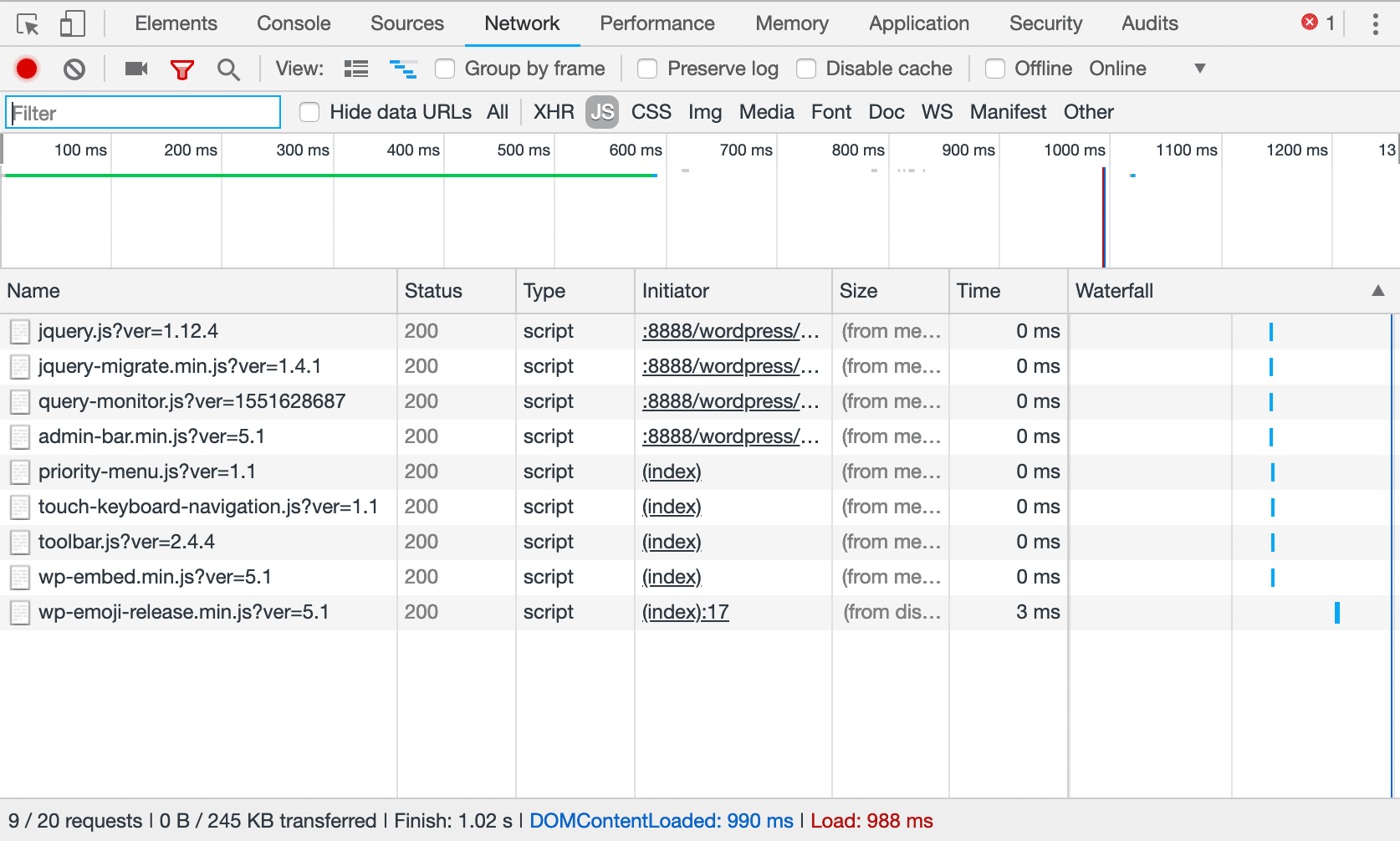The width and height of the screenshot is (1400, 841).
Task: Open the DOMContentLoaded timing link
Action: click(662, 820)
